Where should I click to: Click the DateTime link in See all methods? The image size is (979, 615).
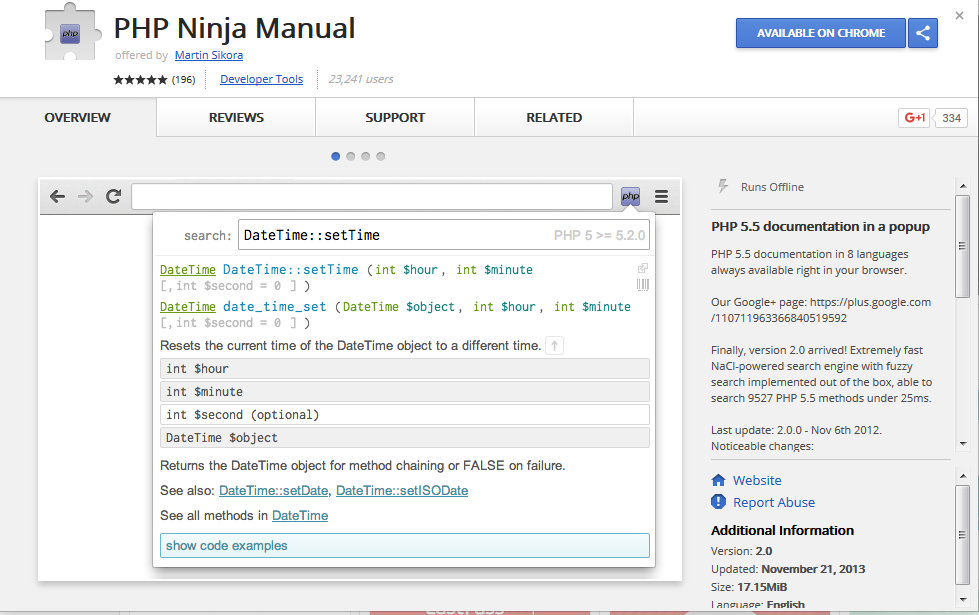[x=300, y=516]
